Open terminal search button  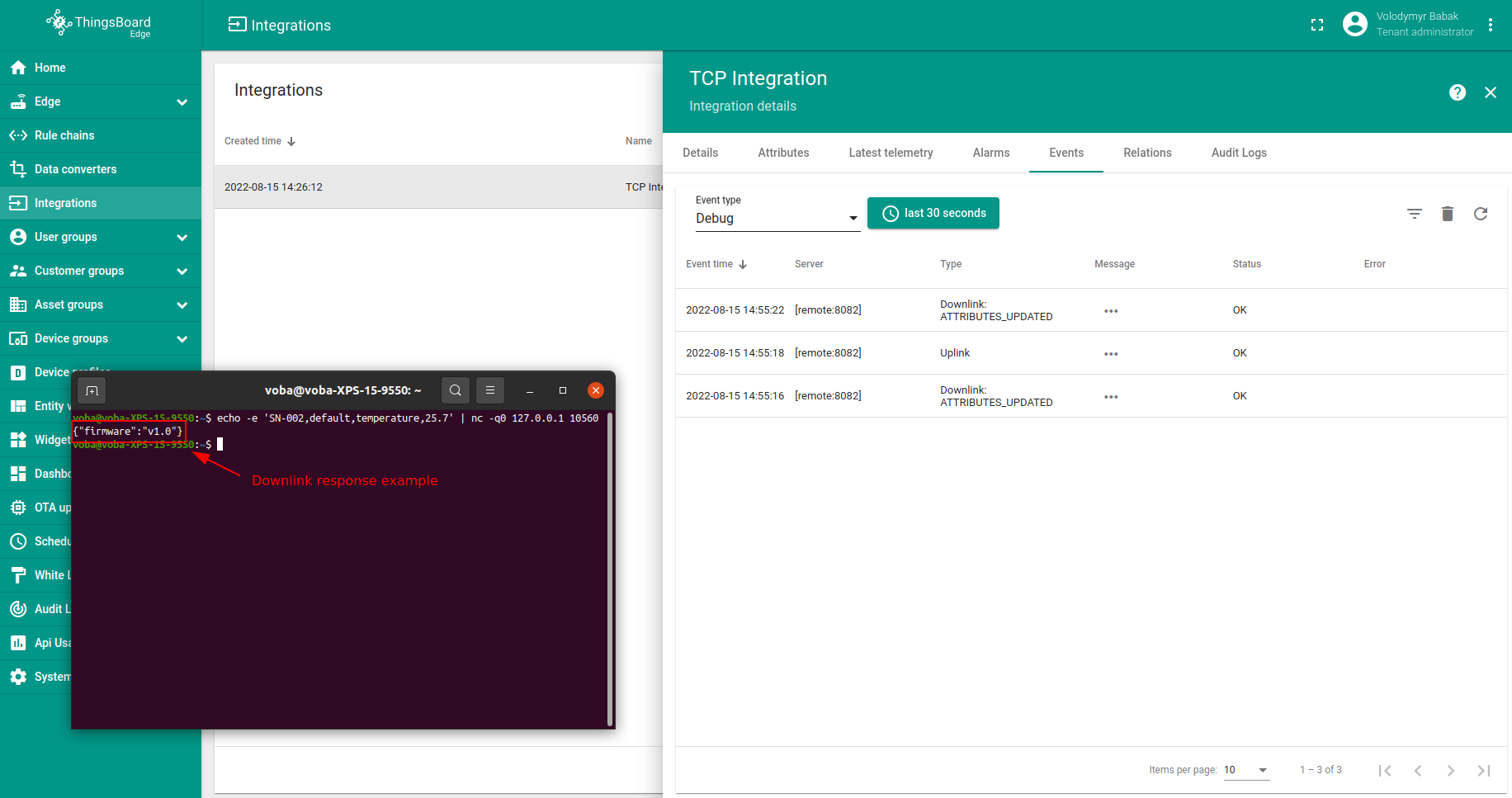[456, 390]
